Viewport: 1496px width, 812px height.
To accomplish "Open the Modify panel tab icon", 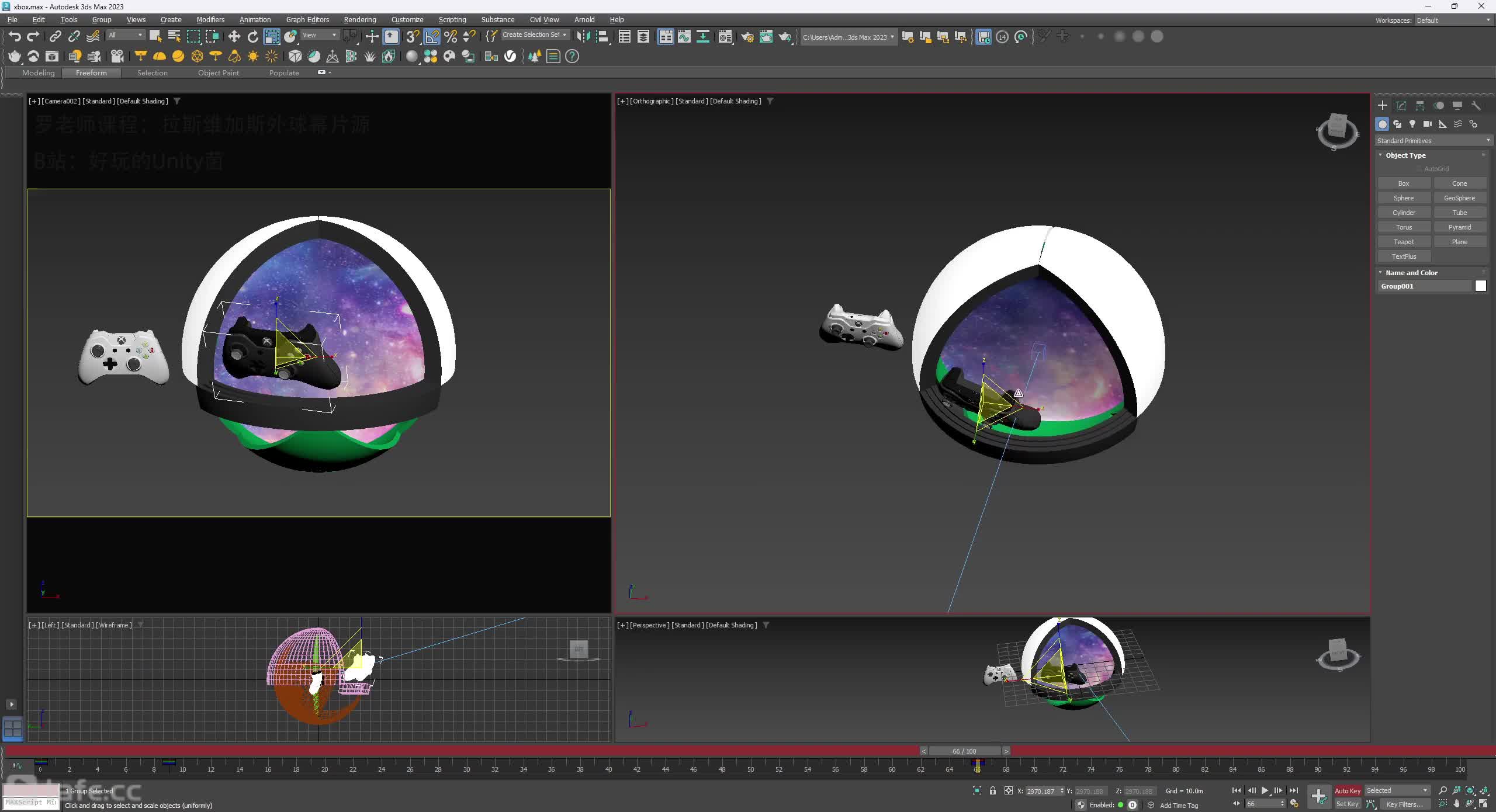I will click(1401, 106).
